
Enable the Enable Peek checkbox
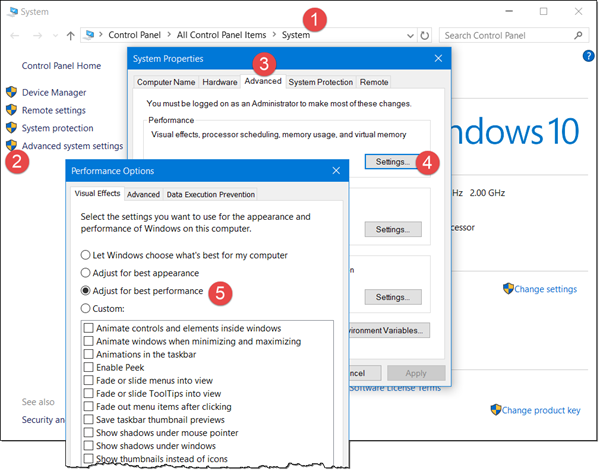click(x=88, y=367)
